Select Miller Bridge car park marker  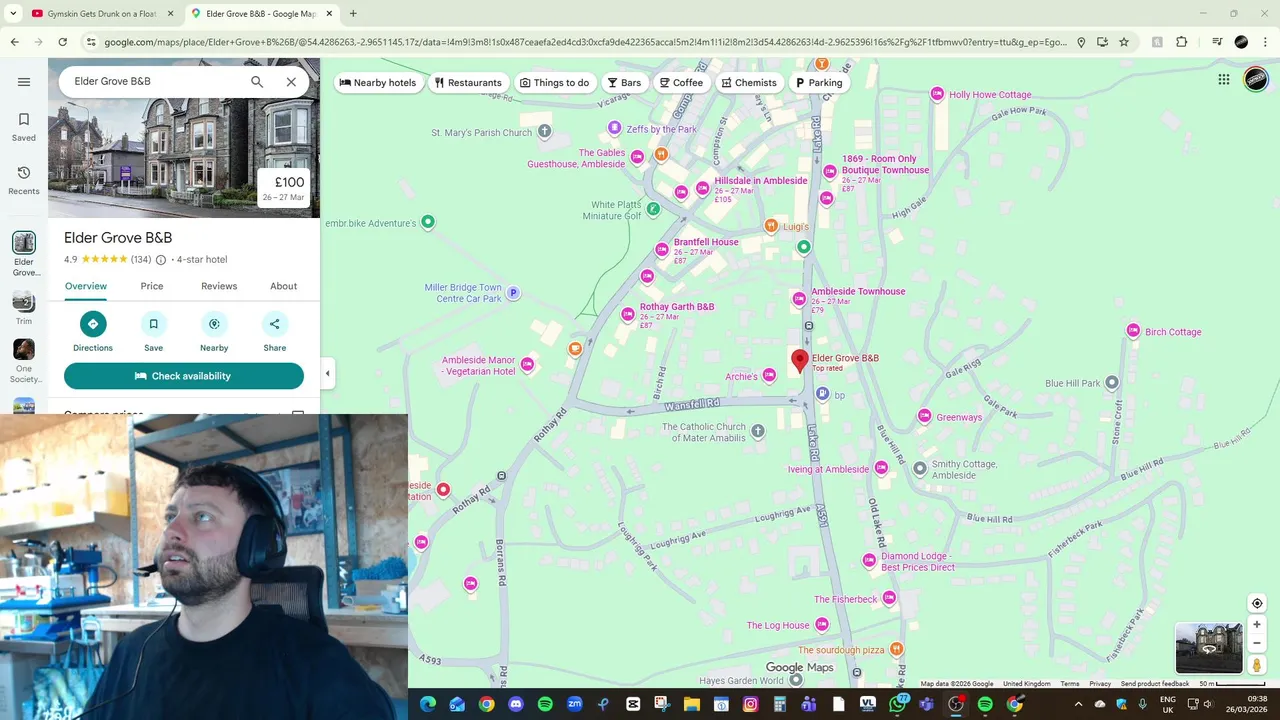513,293
